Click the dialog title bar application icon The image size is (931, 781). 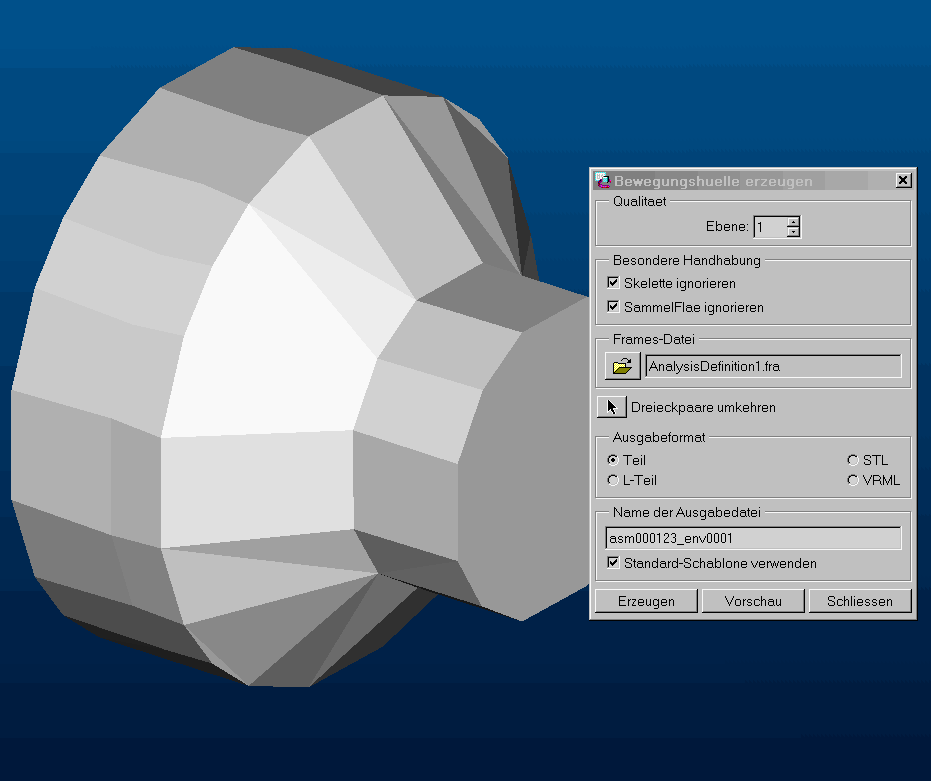[602, 180]
